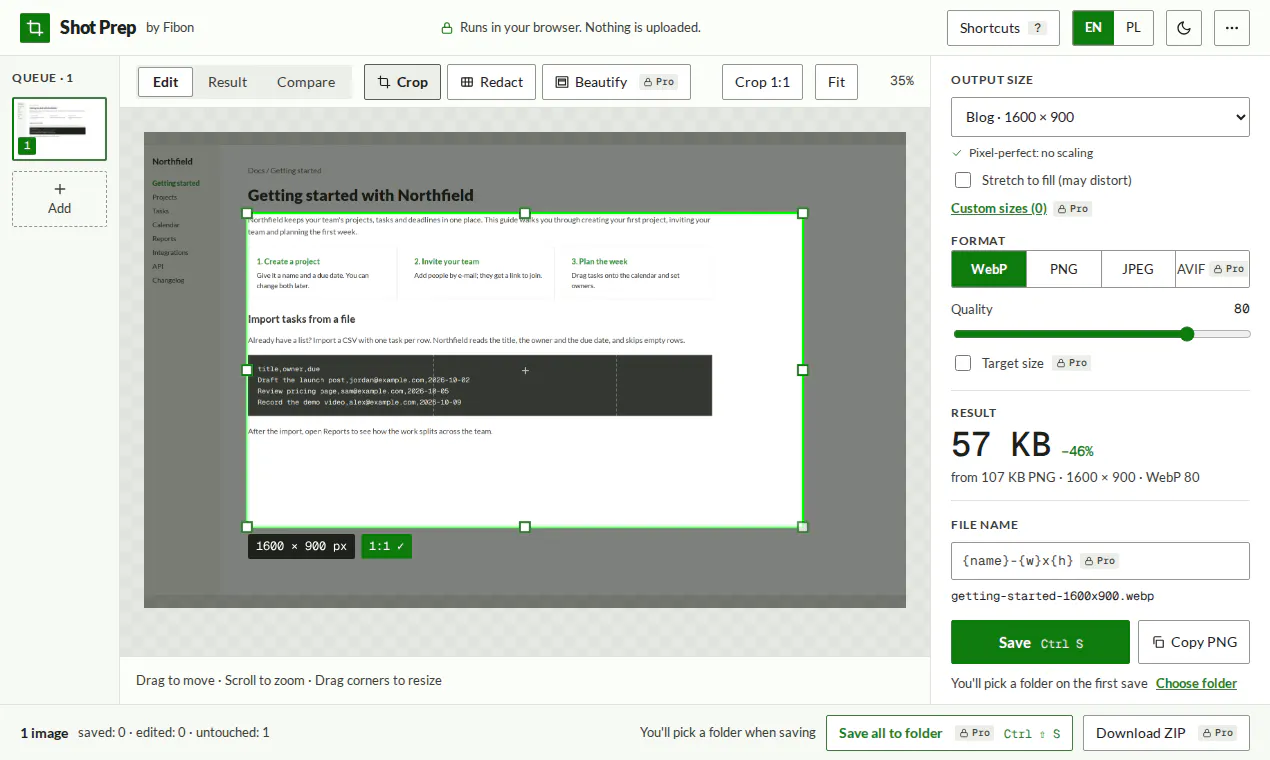Open the Output Size dropdown
This screenshot has width=1270, height=760.
[x=1100, y=117]
